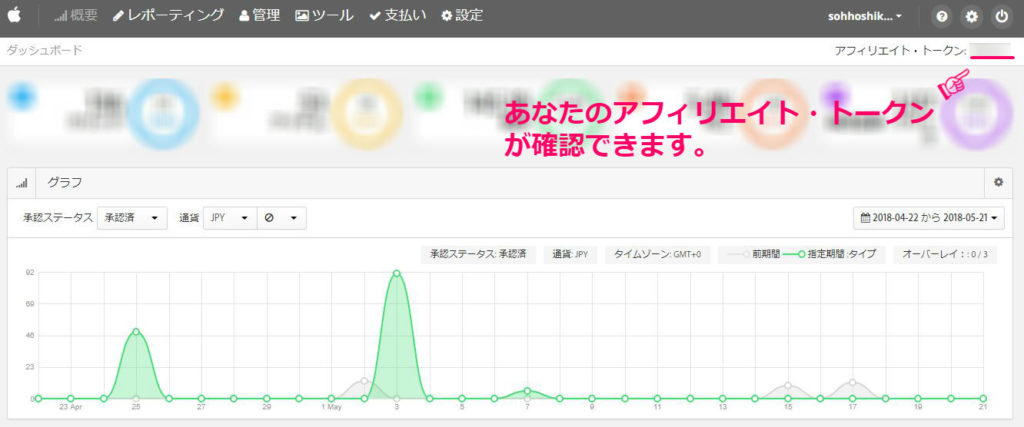The image size is (1024, 427).
Task: Click the アフィリエイト・トークン label
Action: tap(901, 51)
